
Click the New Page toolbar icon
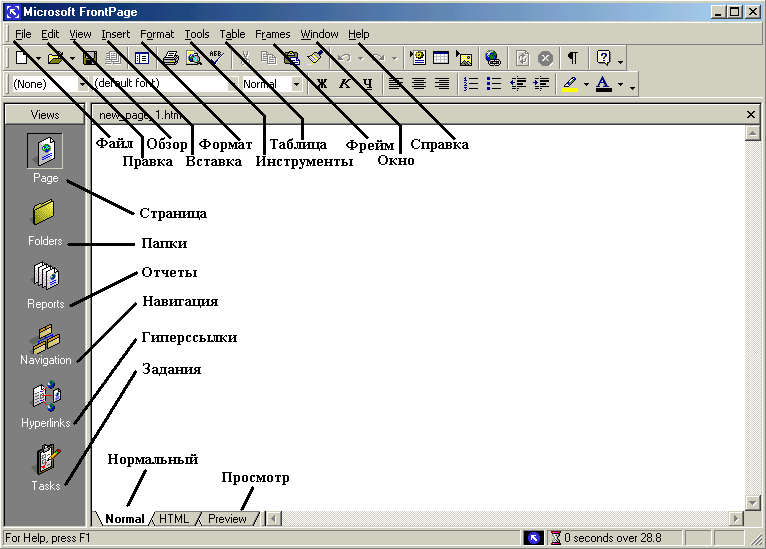click(21, 58)
